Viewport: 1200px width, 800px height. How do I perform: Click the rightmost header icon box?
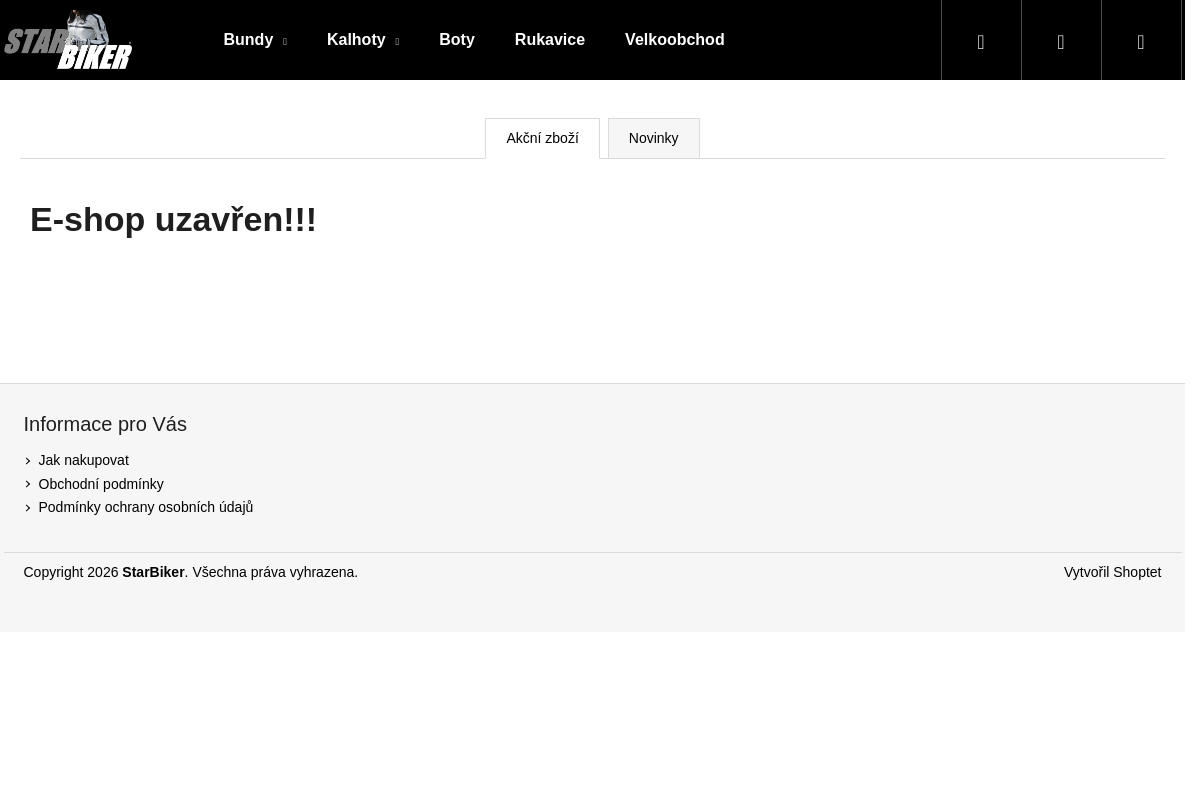pyautogui.click(x=1141, y=40)
